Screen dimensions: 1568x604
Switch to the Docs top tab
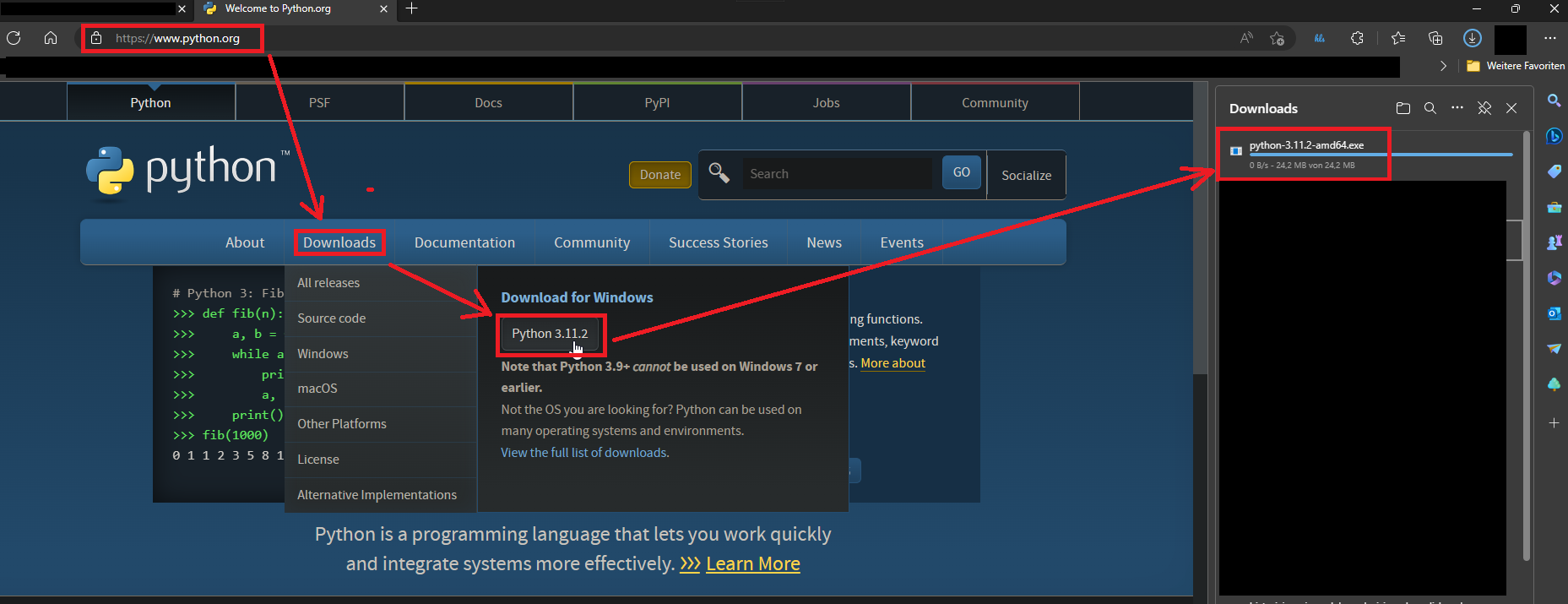pyautogui.click(x=488, y=102)
